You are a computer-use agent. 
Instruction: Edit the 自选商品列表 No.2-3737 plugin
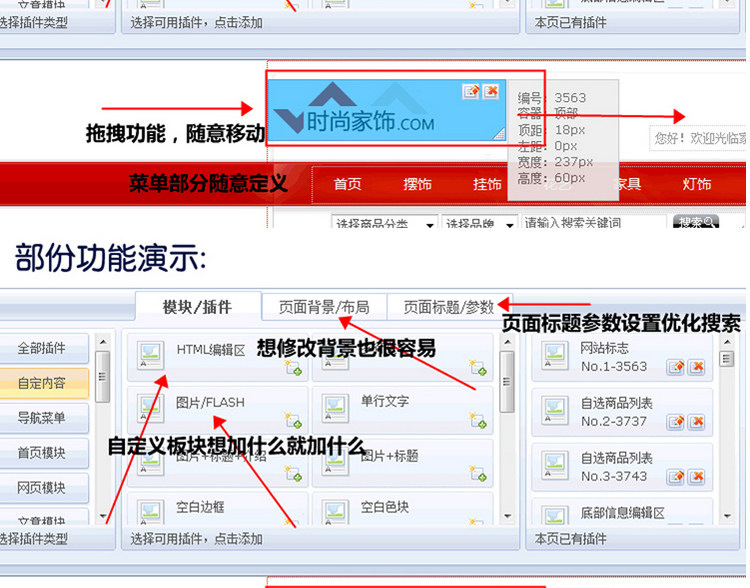pos(676,422)
